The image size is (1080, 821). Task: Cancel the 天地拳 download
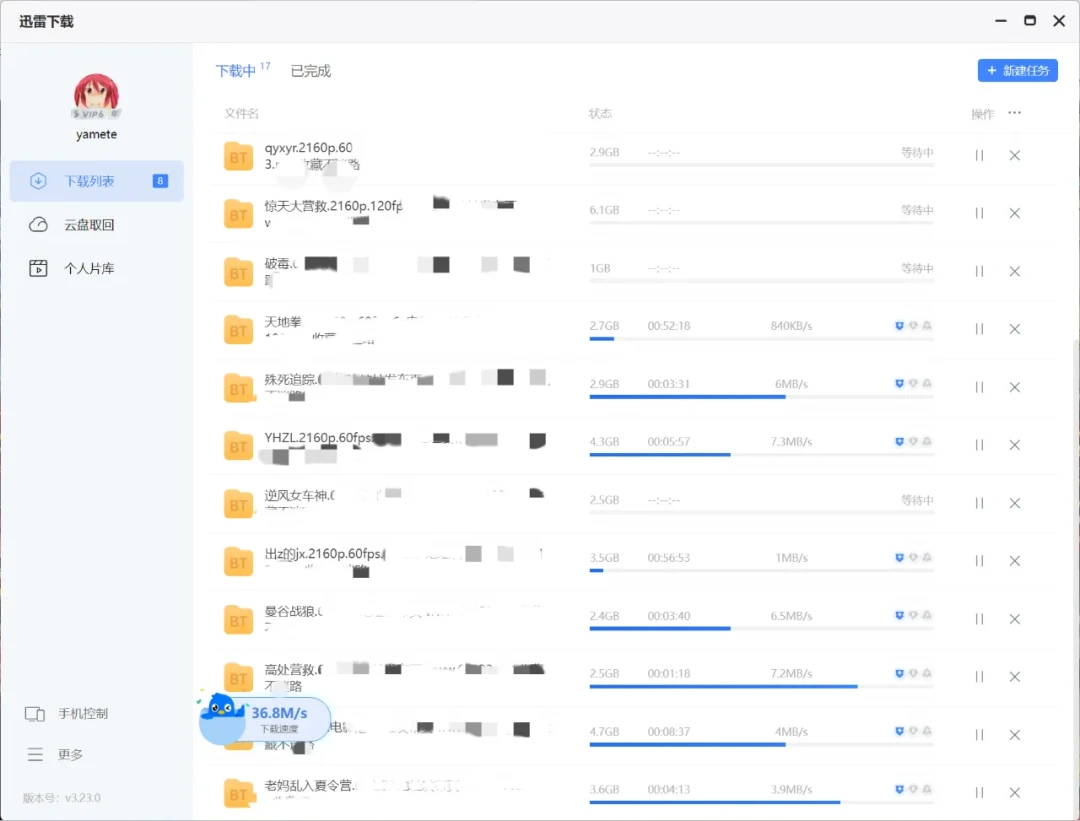(x=1015, y=329)
